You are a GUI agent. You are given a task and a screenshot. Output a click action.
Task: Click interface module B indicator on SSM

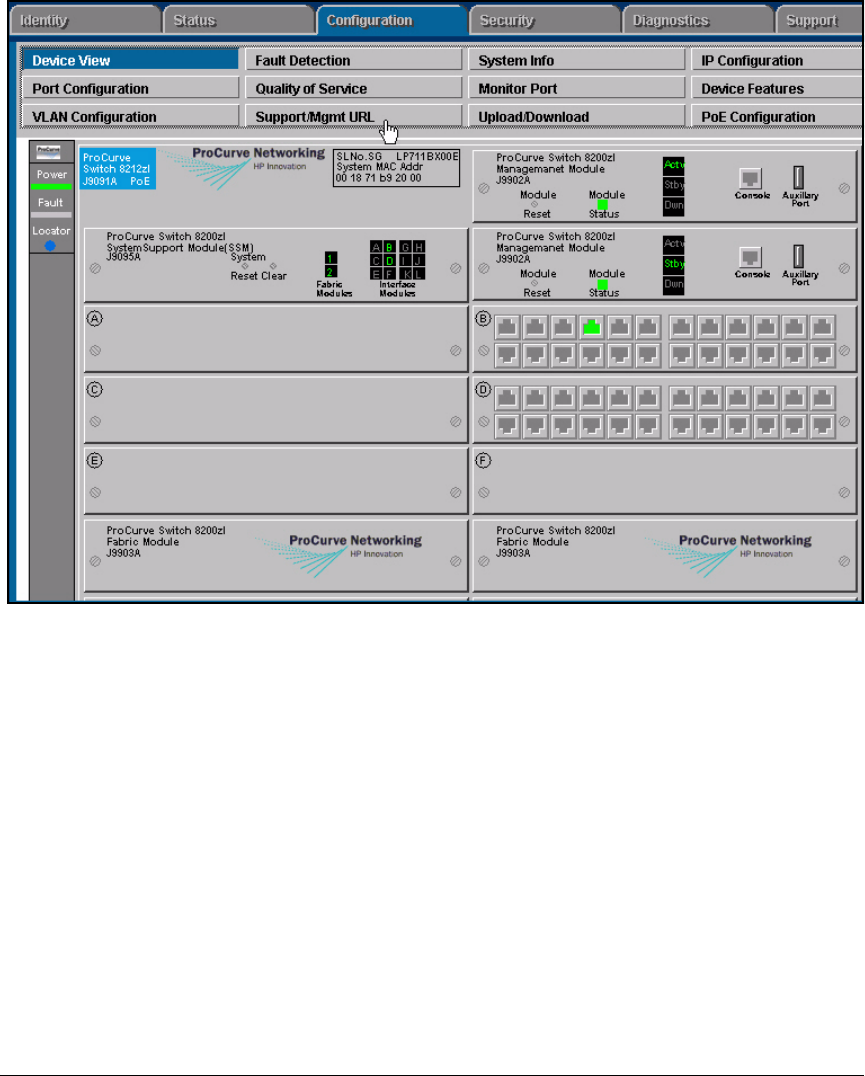(x=389, y=247)
